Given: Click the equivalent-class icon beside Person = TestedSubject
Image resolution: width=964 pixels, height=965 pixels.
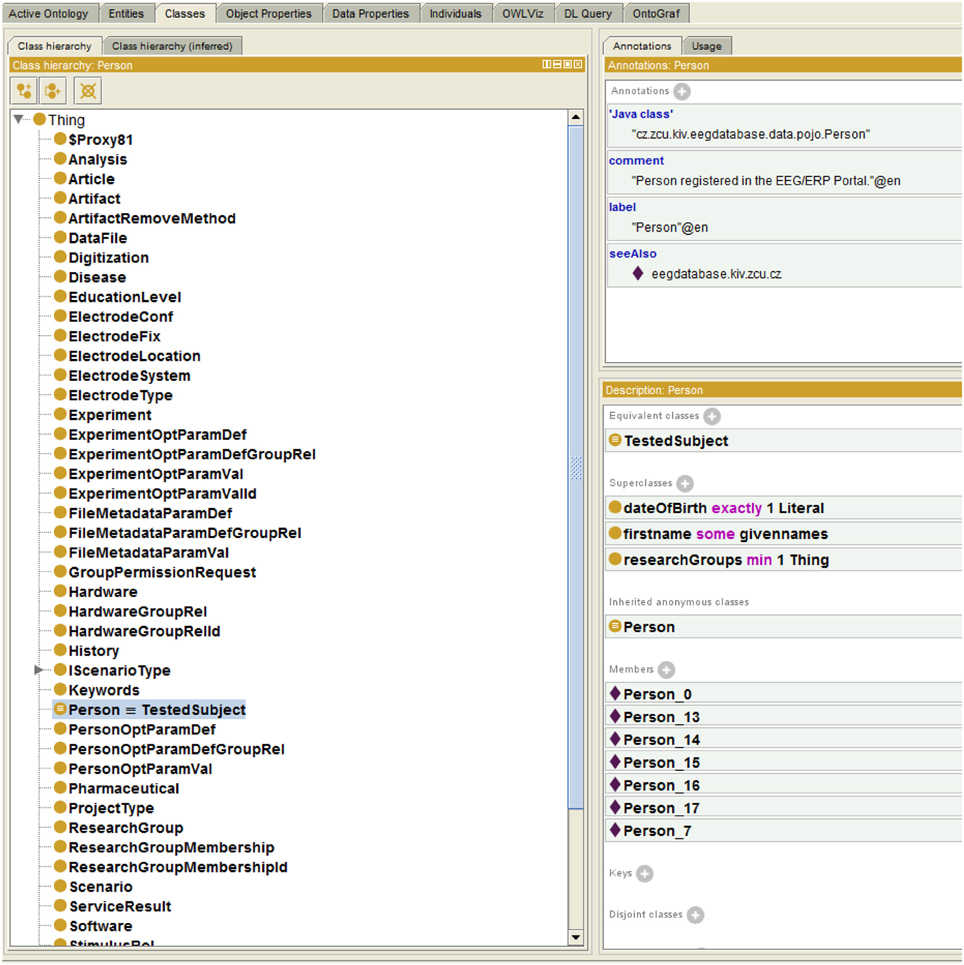Looking at the screenshot, I should 60,709.
